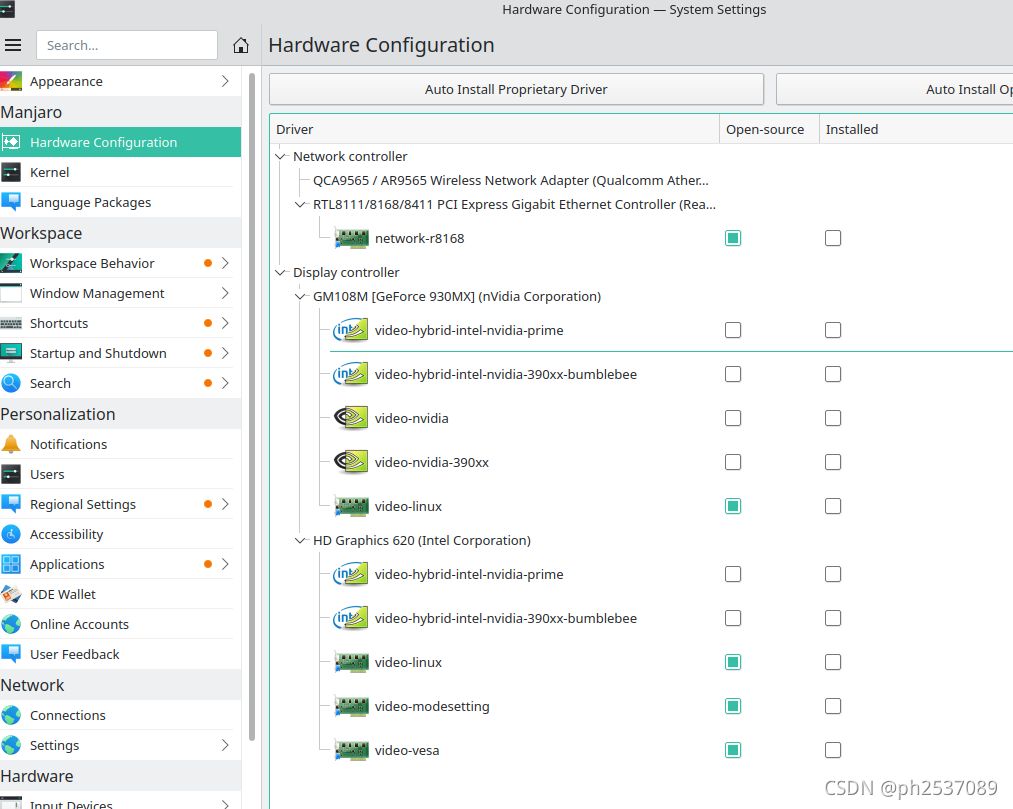Open the KDE Wallet settings page

pos(120,594)
